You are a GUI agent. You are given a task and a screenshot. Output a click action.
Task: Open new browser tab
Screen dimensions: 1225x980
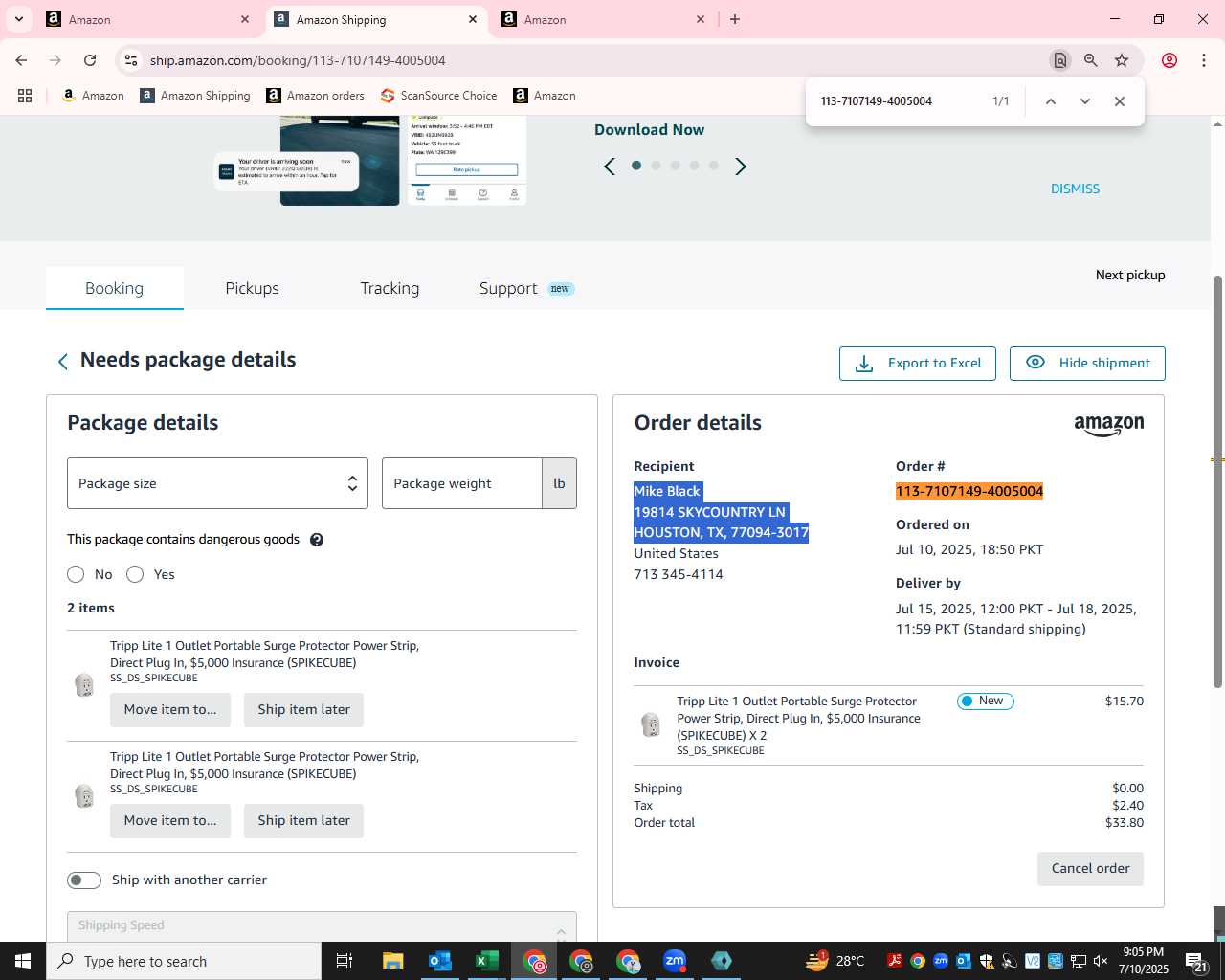click(735, 19)
